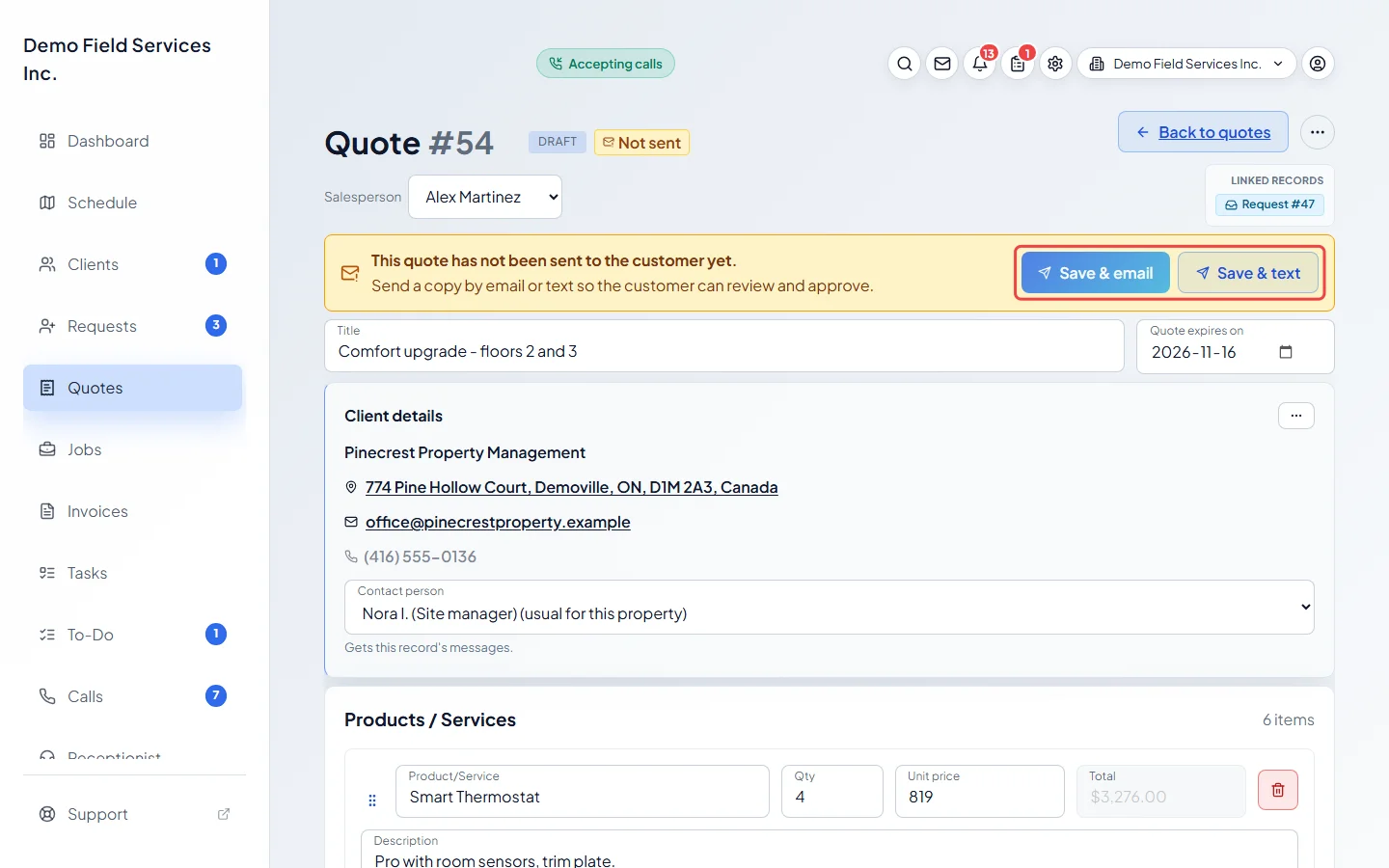The image size is (1389, 868).
Task: Open Schedule in the sidebar
Action: pos(133,203)
